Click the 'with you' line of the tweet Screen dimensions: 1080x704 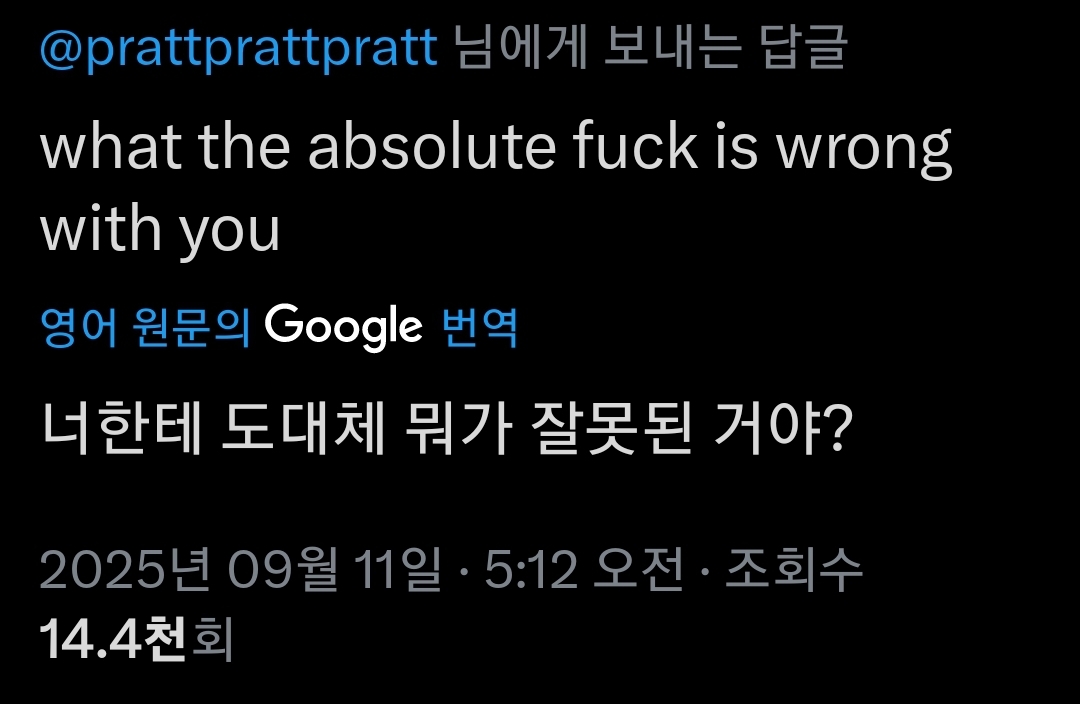pos(160,230)
